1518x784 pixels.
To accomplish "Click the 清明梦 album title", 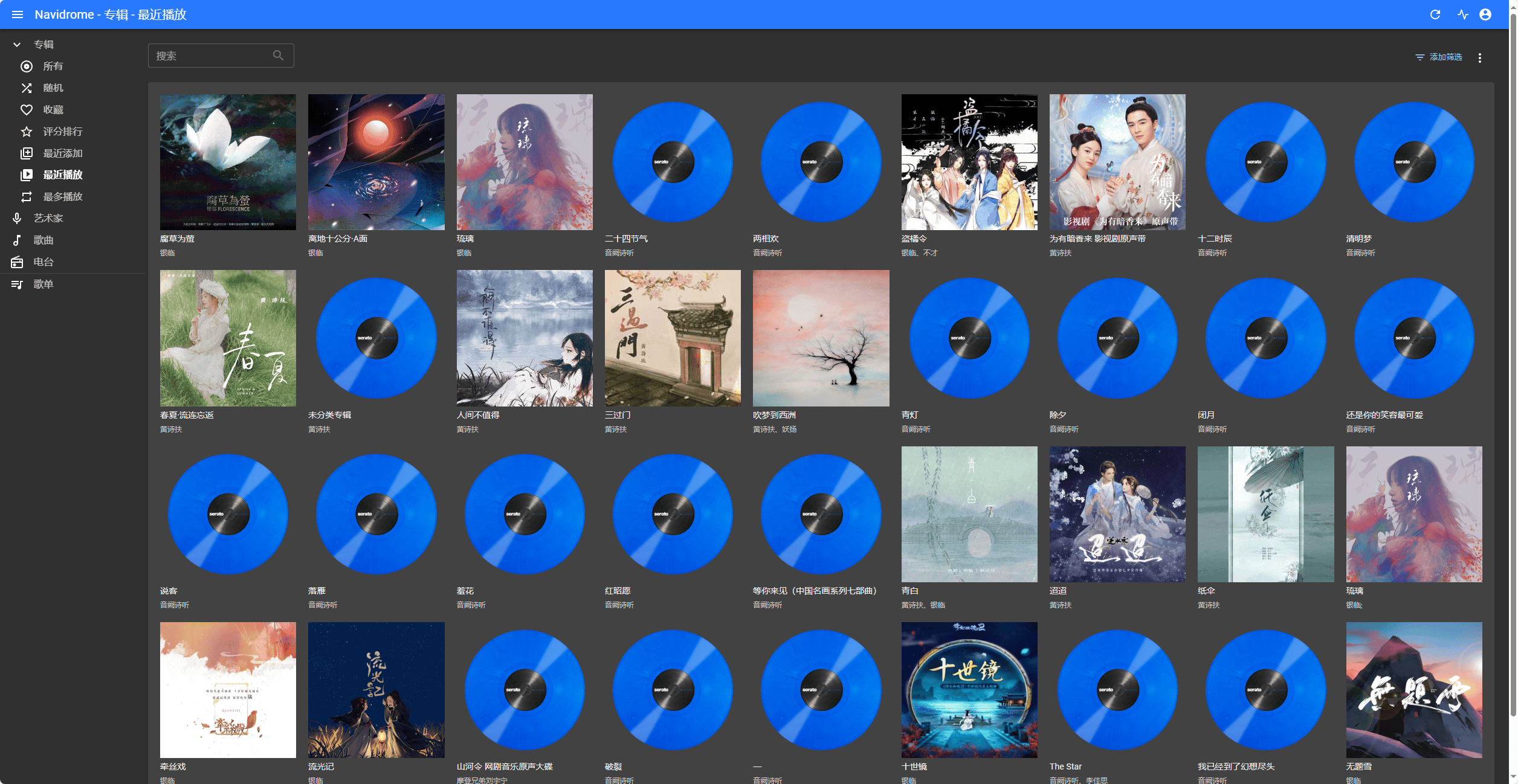I will coord(1359,239).
